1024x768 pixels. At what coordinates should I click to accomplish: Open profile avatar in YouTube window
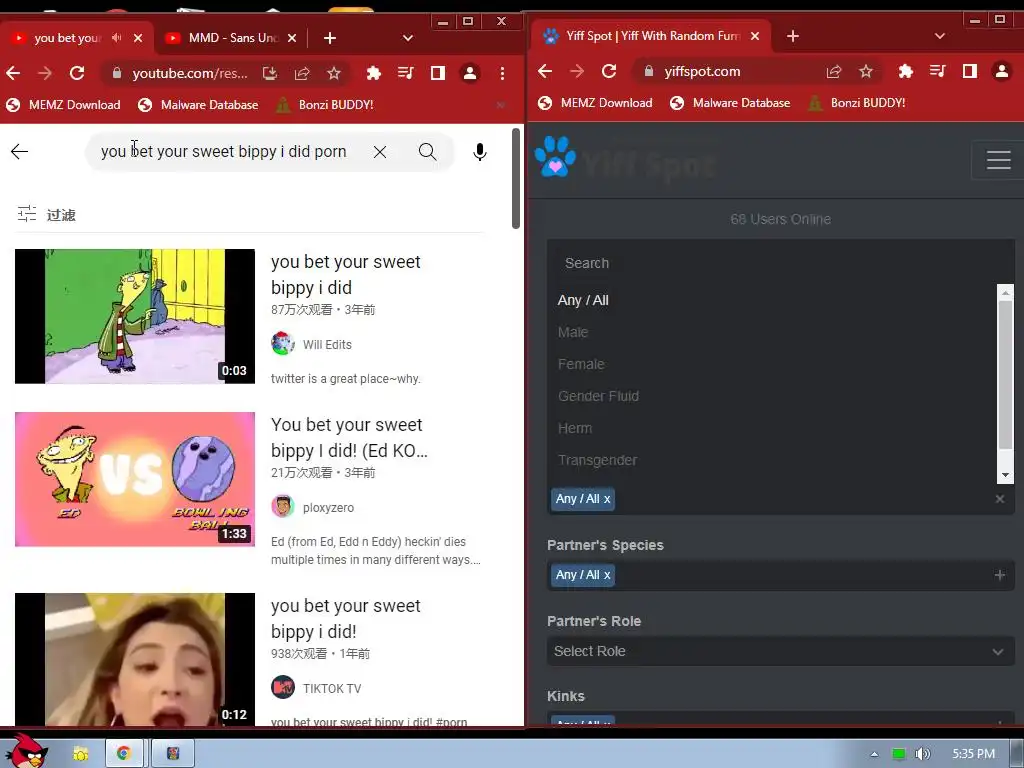pyautogui.click(x=470, y=73)
